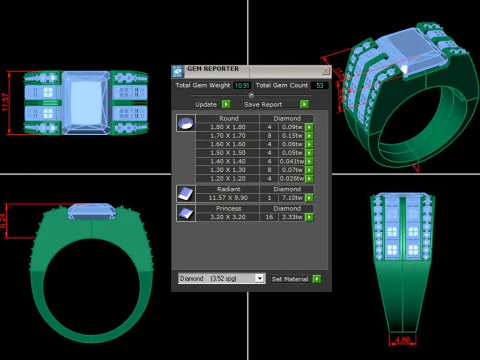Click the Total Gem Weight value 10.91
Viewport: 480px width, 360px height.
click(242, 85)
